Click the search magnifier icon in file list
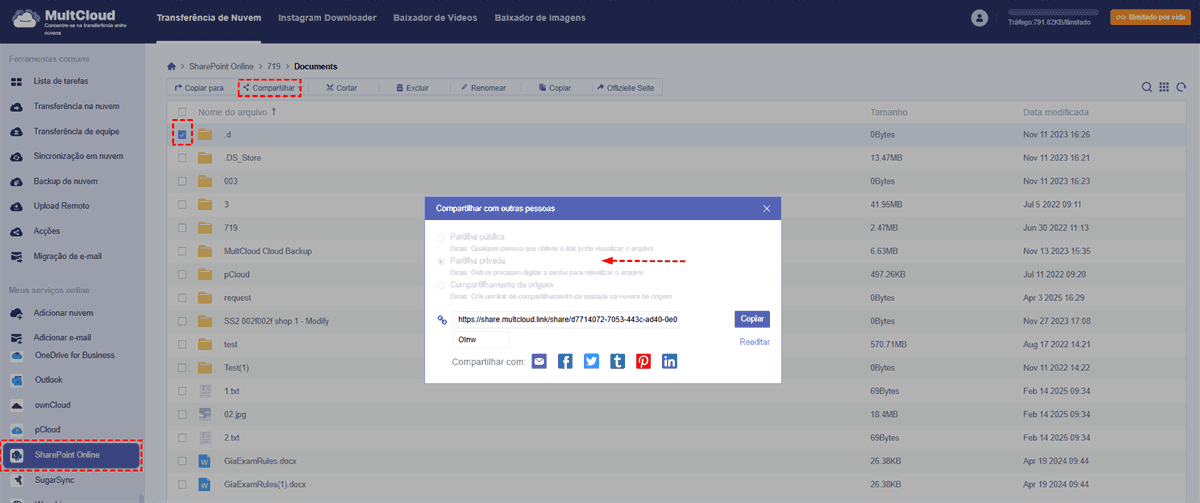The width and height of the screenshot is (1200, 503). point(1148,88)
